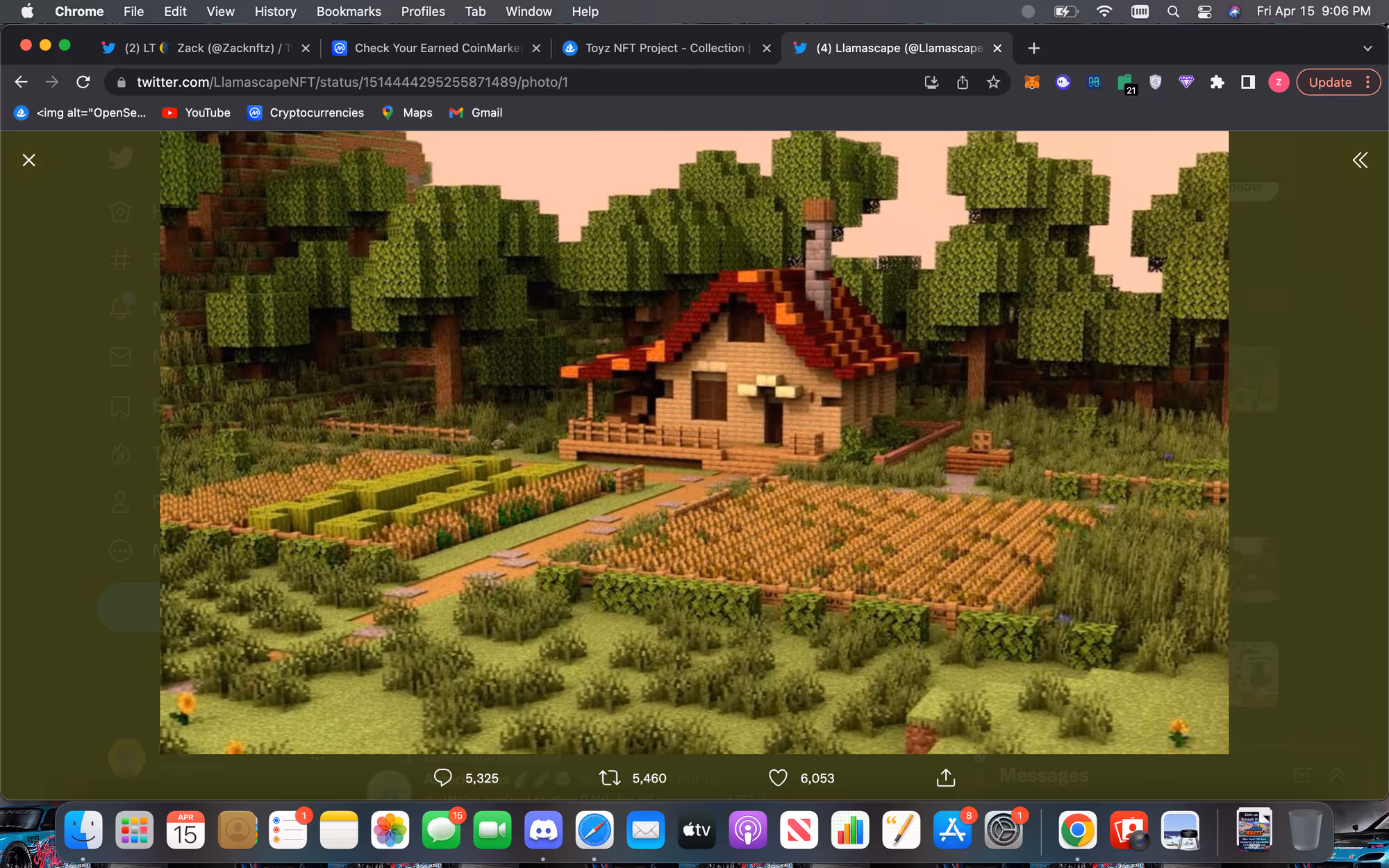Click the share upload icon below the photo
The image size is (1389, 868).
point(946,778)
